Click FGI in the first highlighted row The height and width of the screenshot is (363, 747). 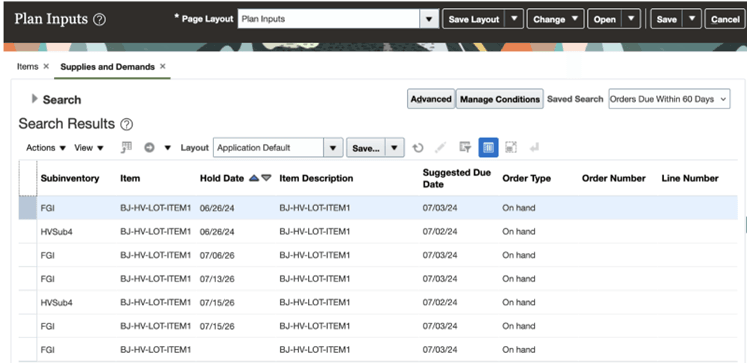(48, 208)
